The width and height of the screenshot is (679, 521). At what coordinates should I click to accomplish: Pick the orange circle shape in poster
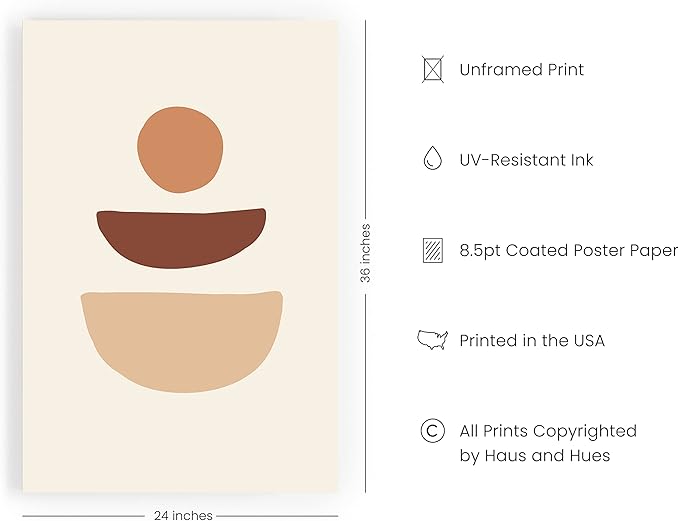click(x=180, y=149)
